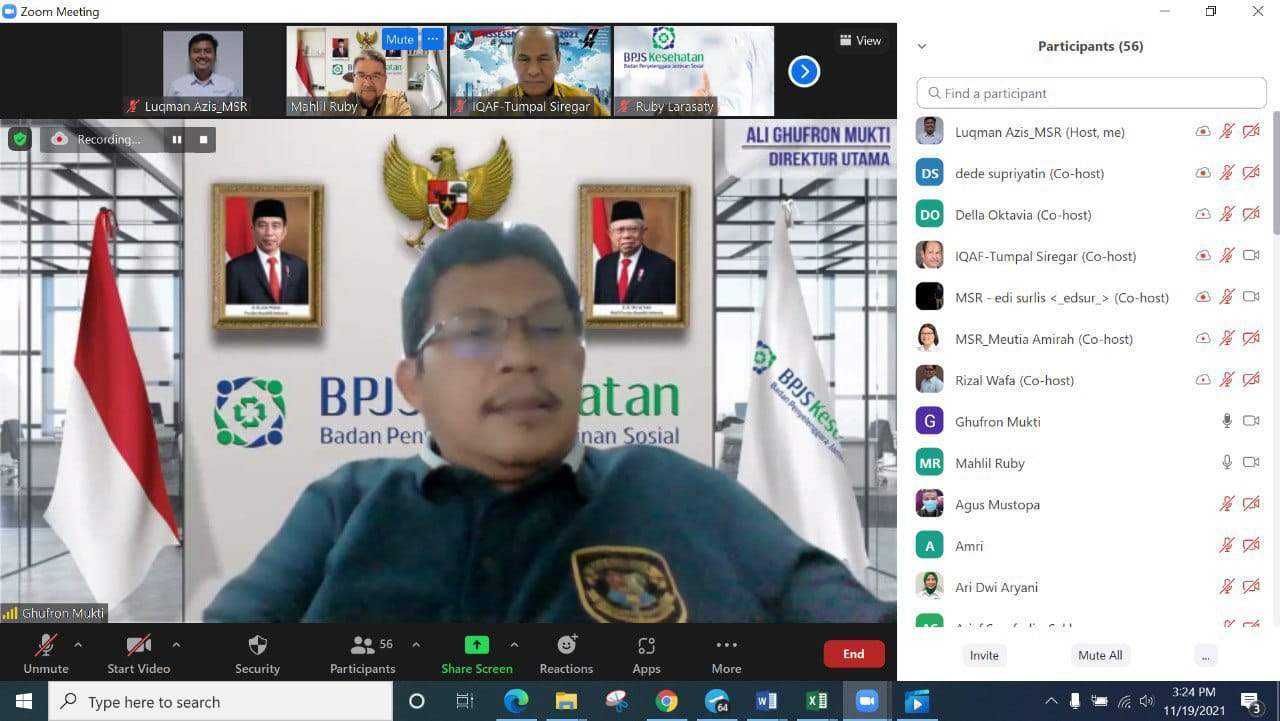Click the video icon for MSR - edi surlis
The image size is (1280, 721).
tap(1251, 297)
